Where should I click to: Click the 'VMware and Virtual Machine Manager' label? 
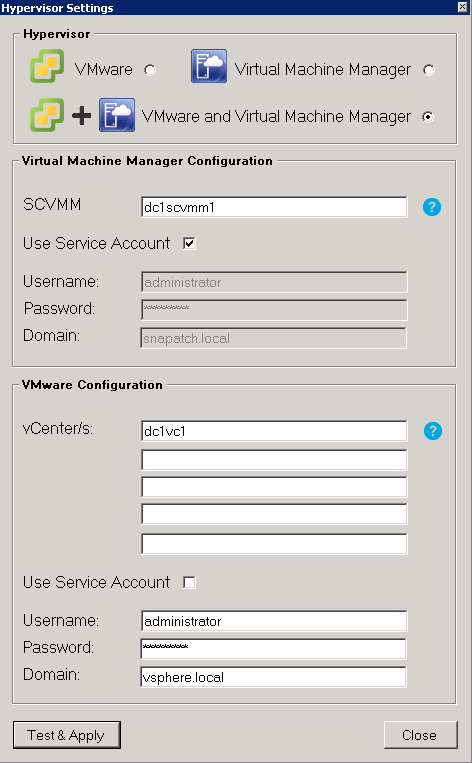(x=276, y=117)
